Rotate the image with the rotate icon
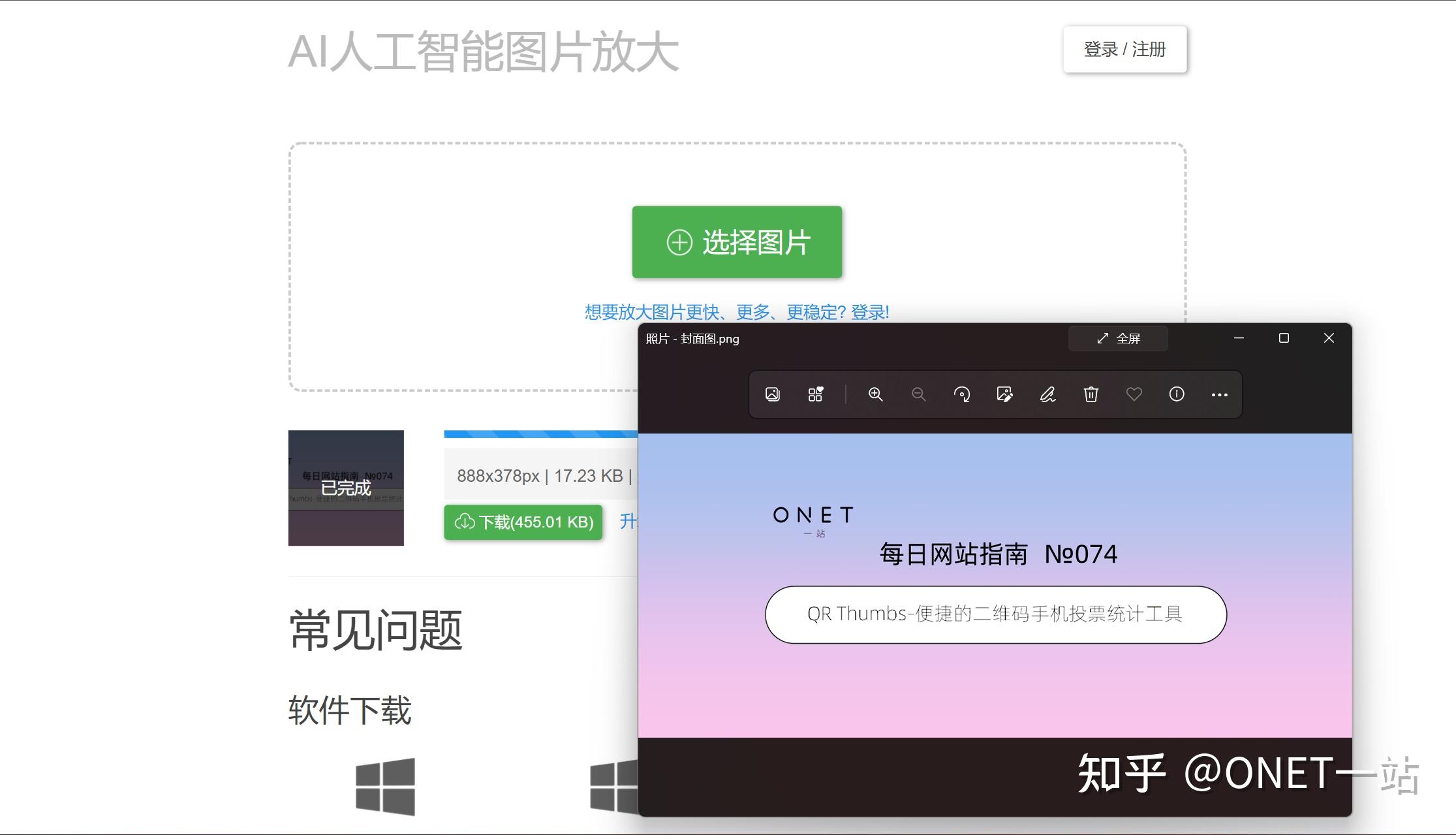1456x835 pixels. tap(961, 394)
